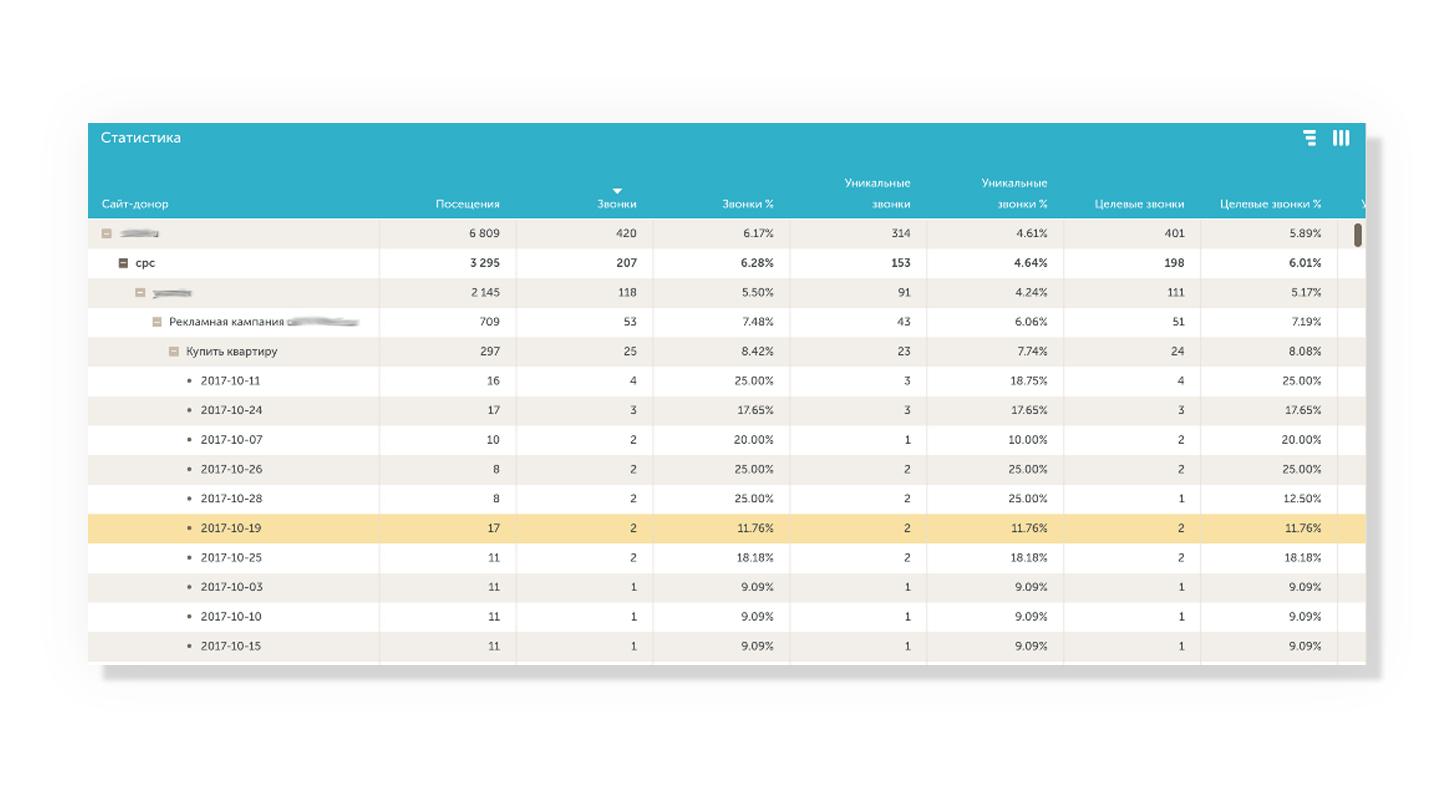Collapse the Купить квартиру group
1455x788 pixels.
pos(174,352)
